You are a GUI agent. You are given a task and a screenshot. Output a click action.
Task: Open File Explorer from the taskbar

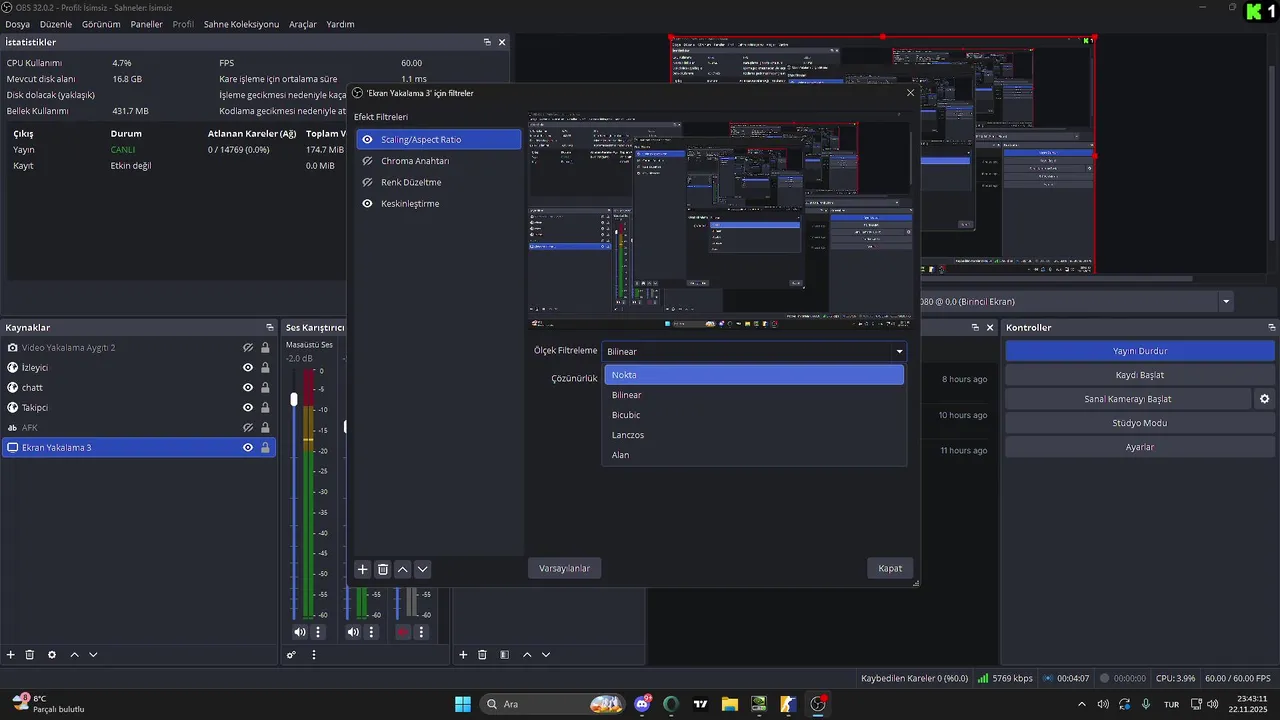(x=729, y=704)
